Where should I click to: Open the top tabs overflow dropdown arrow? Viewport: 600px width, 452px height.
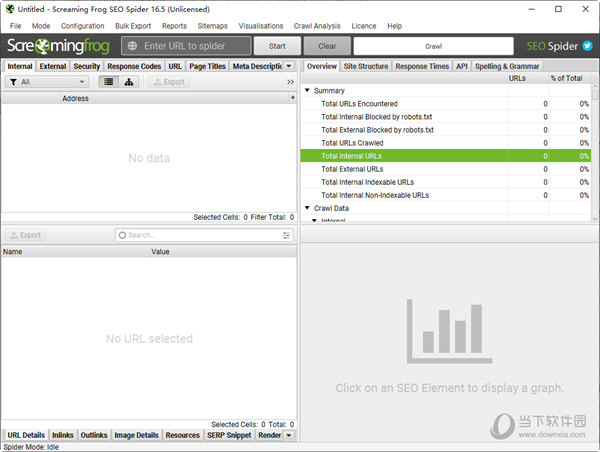tap(289, 66)
